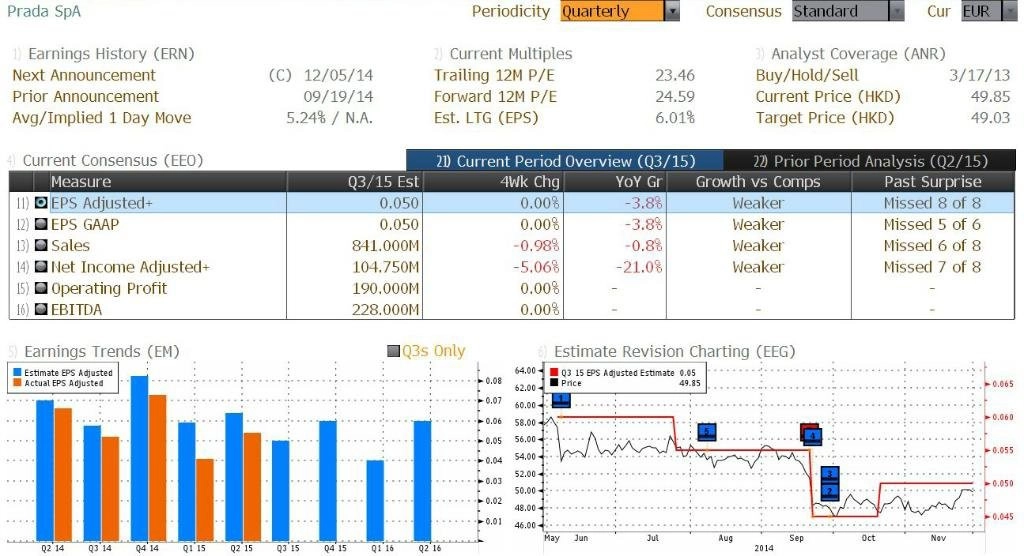Viewport: 1024px width, 556px height.
Task: Click the YoY Gr column header
Action: pyautogui.click(x=615, y=182)
